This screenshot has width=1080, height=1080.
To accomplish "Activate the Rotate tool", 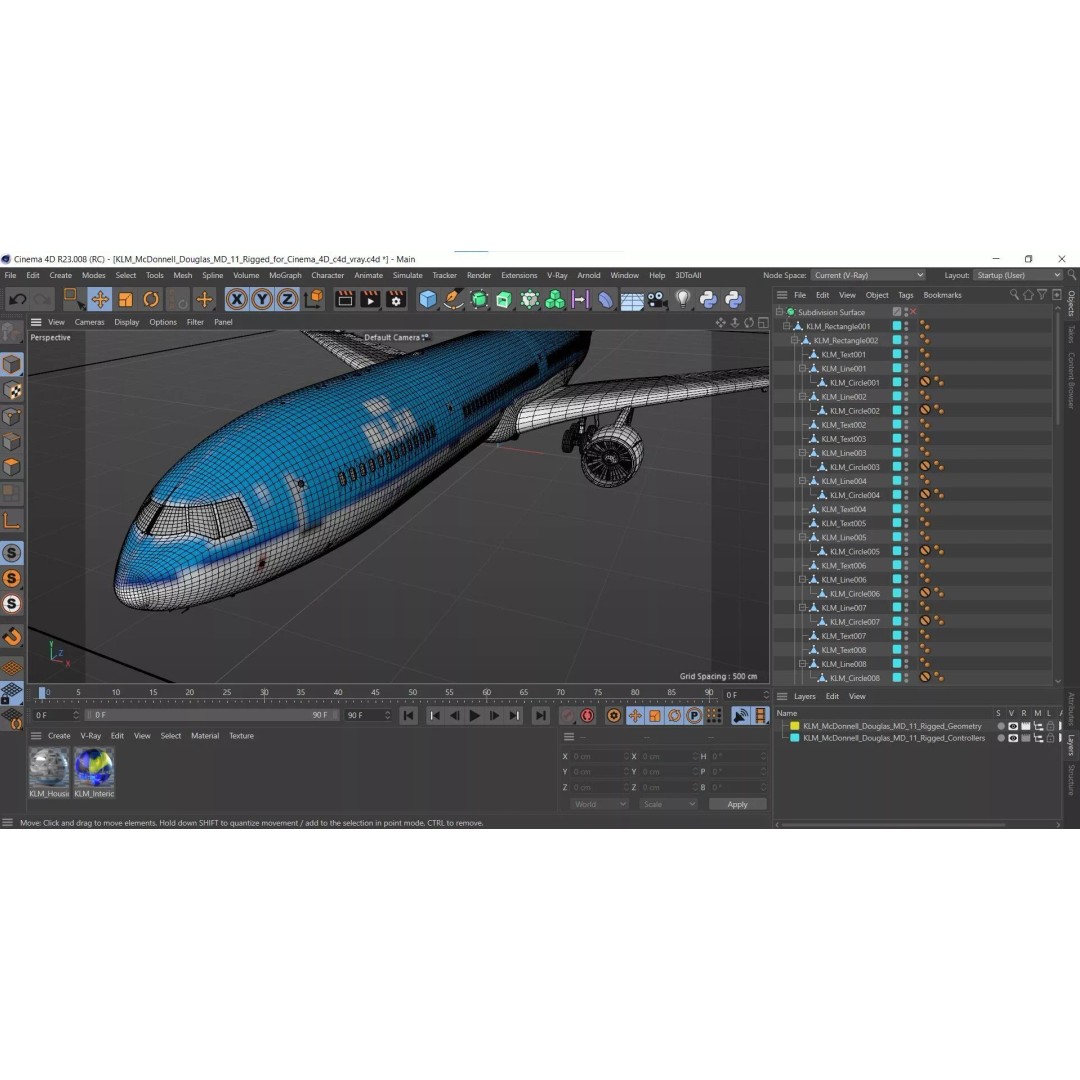I will click(151, 299).
